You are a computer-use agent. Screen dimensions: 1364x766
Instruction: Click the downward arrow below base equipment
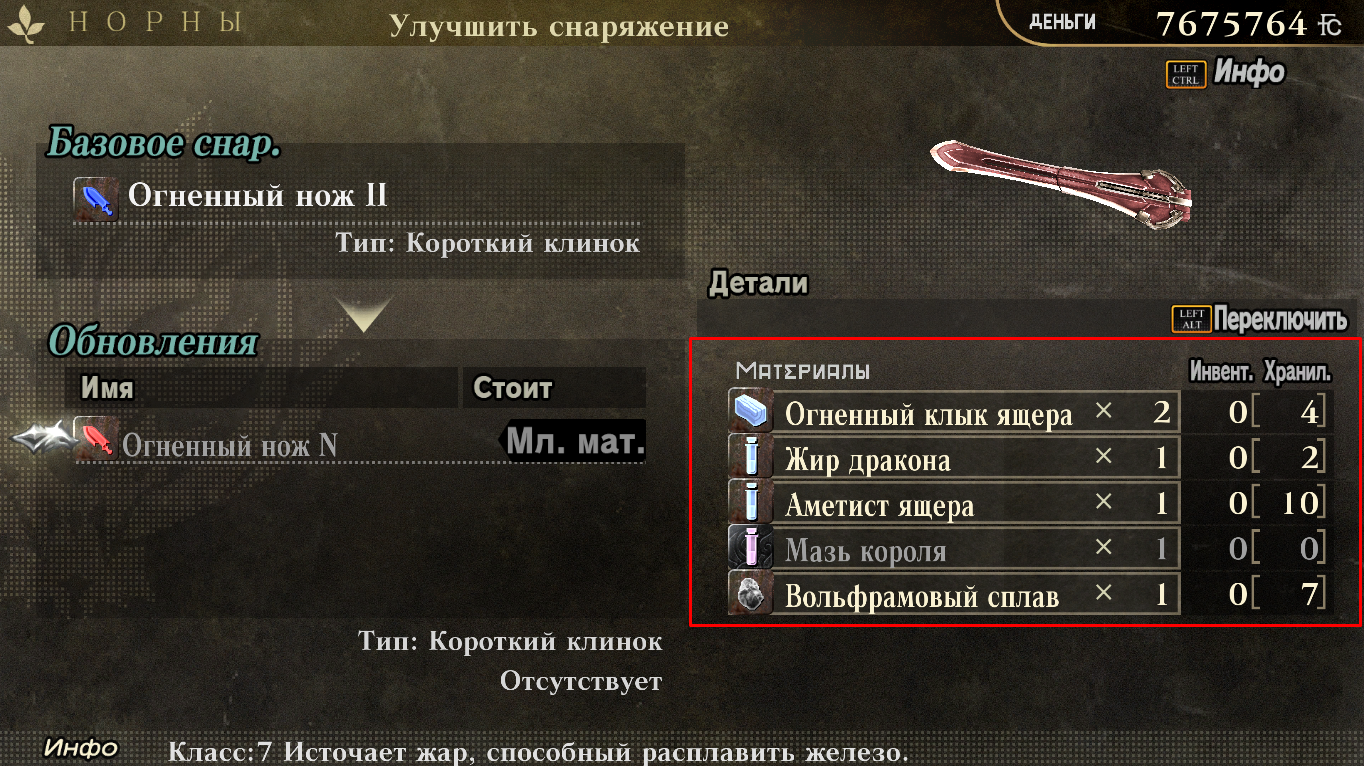(362, 313)
